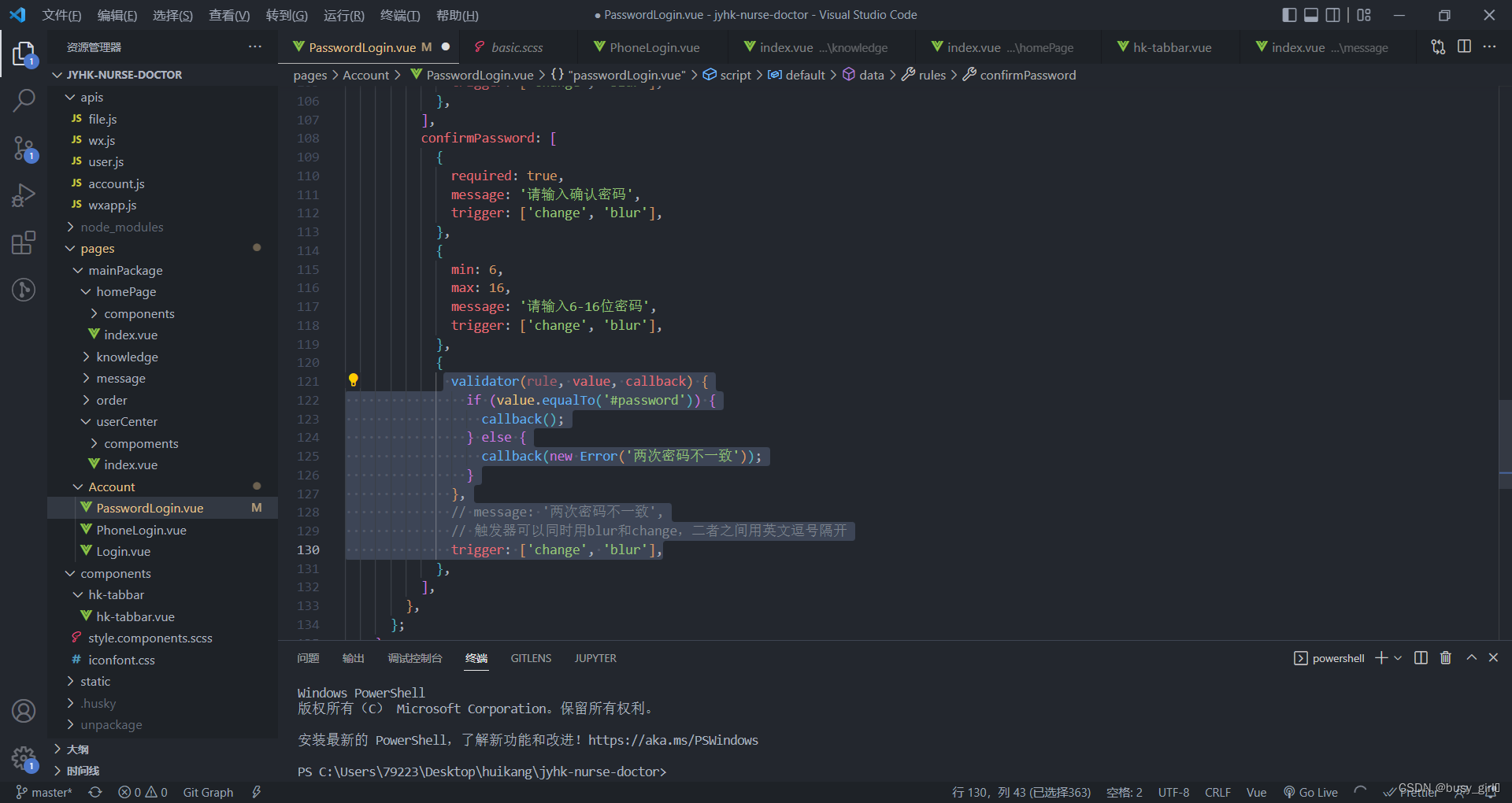Open the Search view
Viewport: 1512px width, 803px height.
click(24, 101)
